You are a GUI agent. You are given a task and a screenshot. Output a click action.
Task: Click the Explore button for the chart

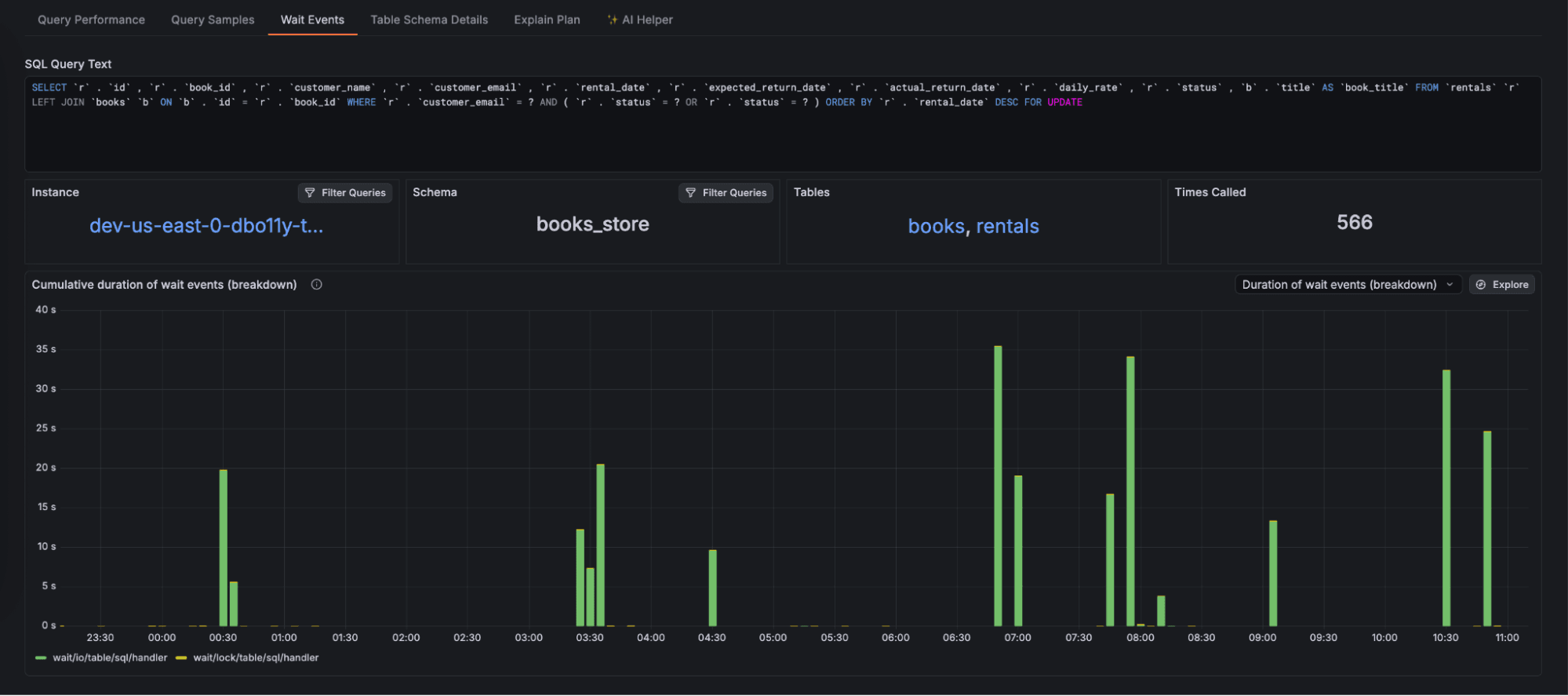tap(1502, 285)
